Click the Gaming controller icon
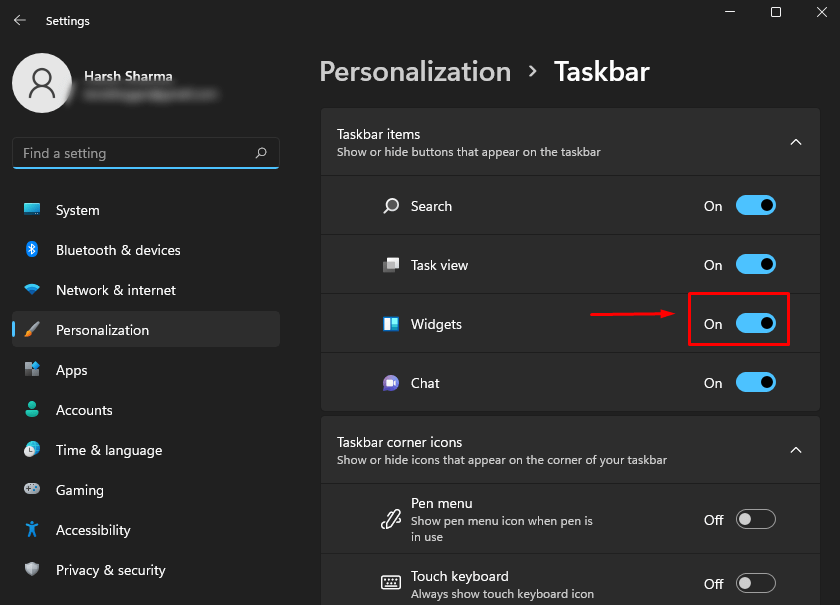840x605 pixels. [x=32, y=490]
